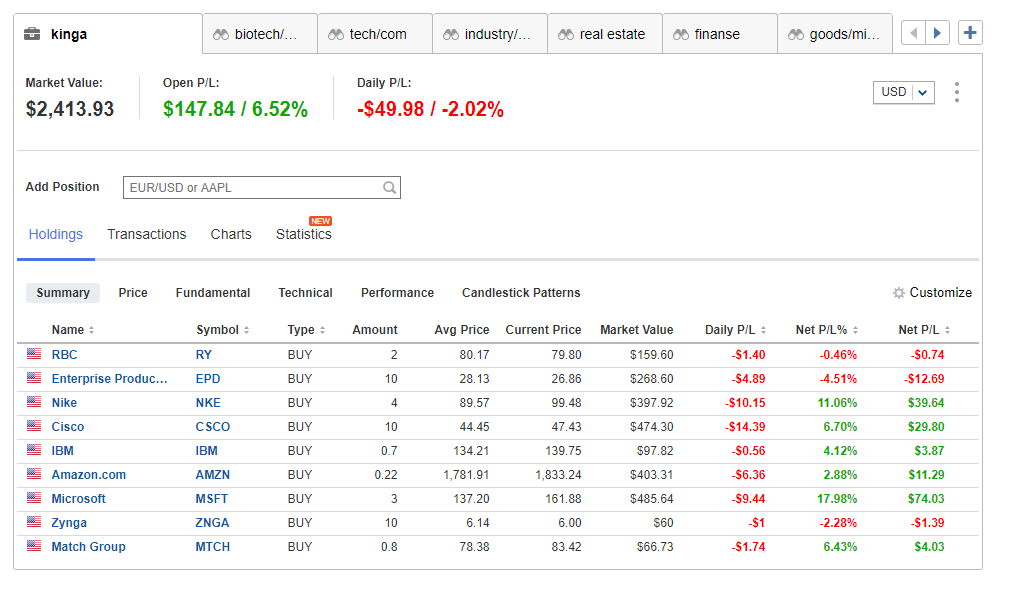Image resolution: width=1009 pixels, height=589 pixels.
Task: Open the Charts tab
Action: pos(231,234)
